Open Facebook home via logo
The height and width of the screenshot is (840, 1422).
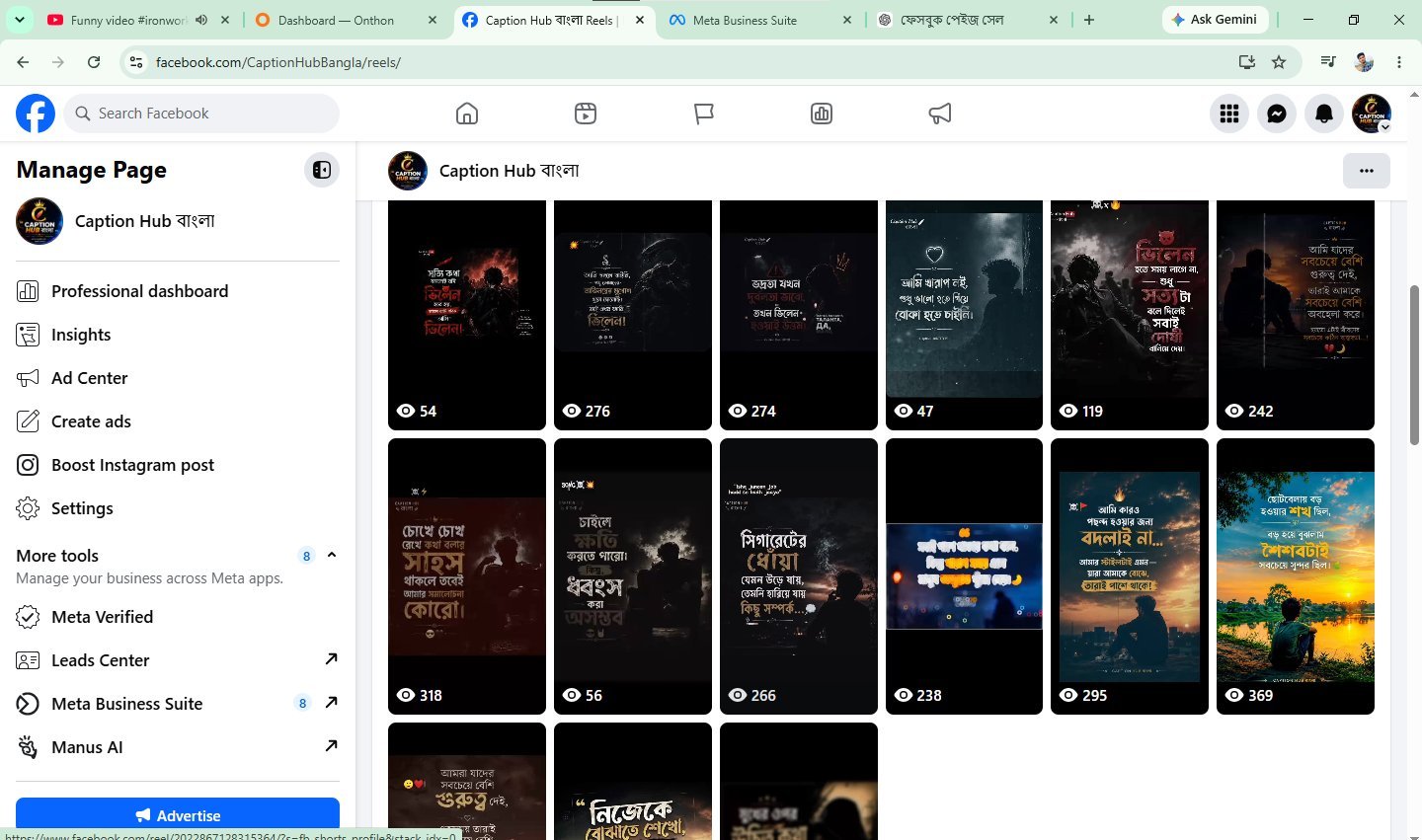(36, 114)
